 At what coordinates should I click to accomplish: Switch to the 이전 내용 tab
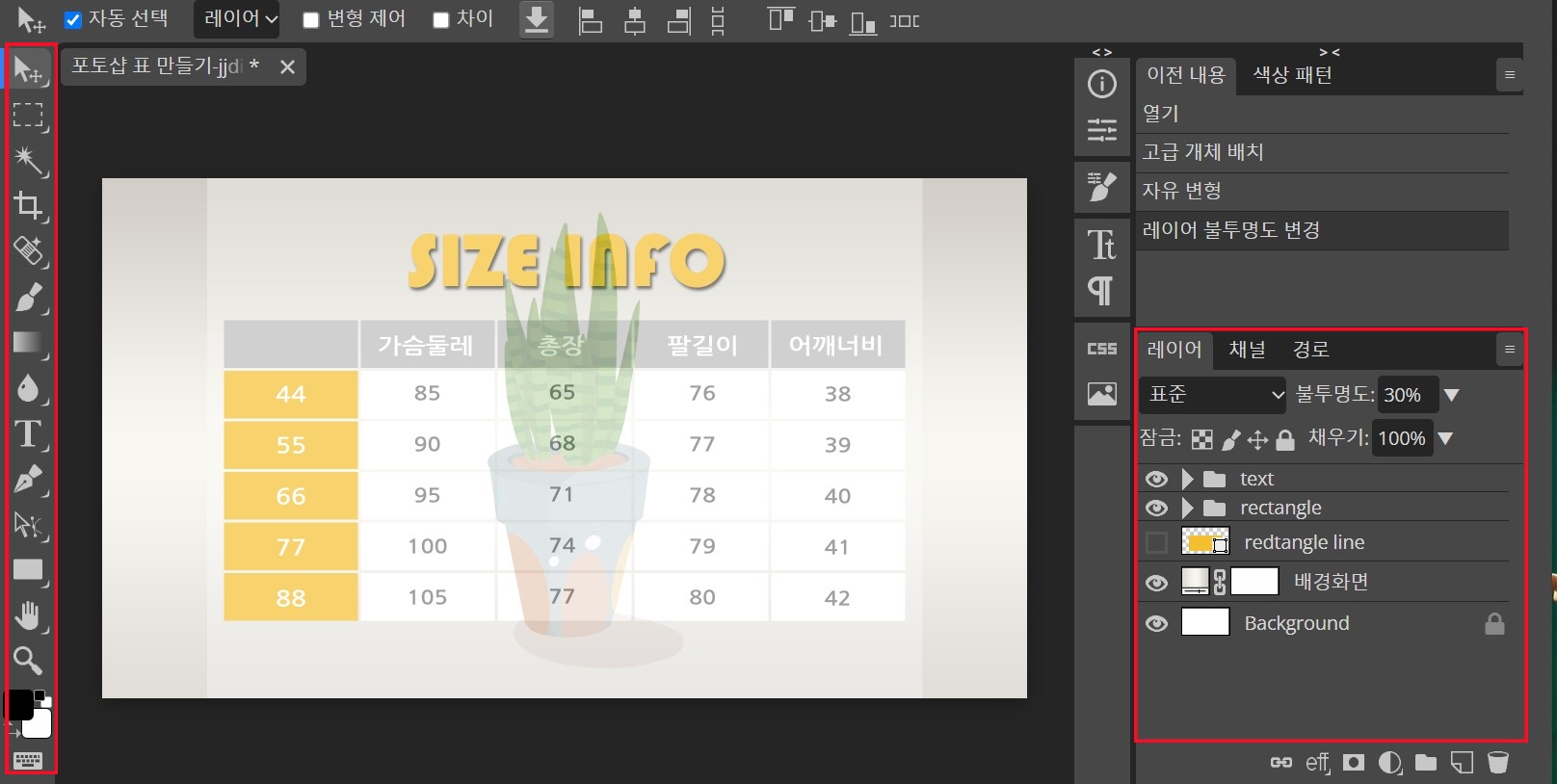click(x=1186, y=75)
